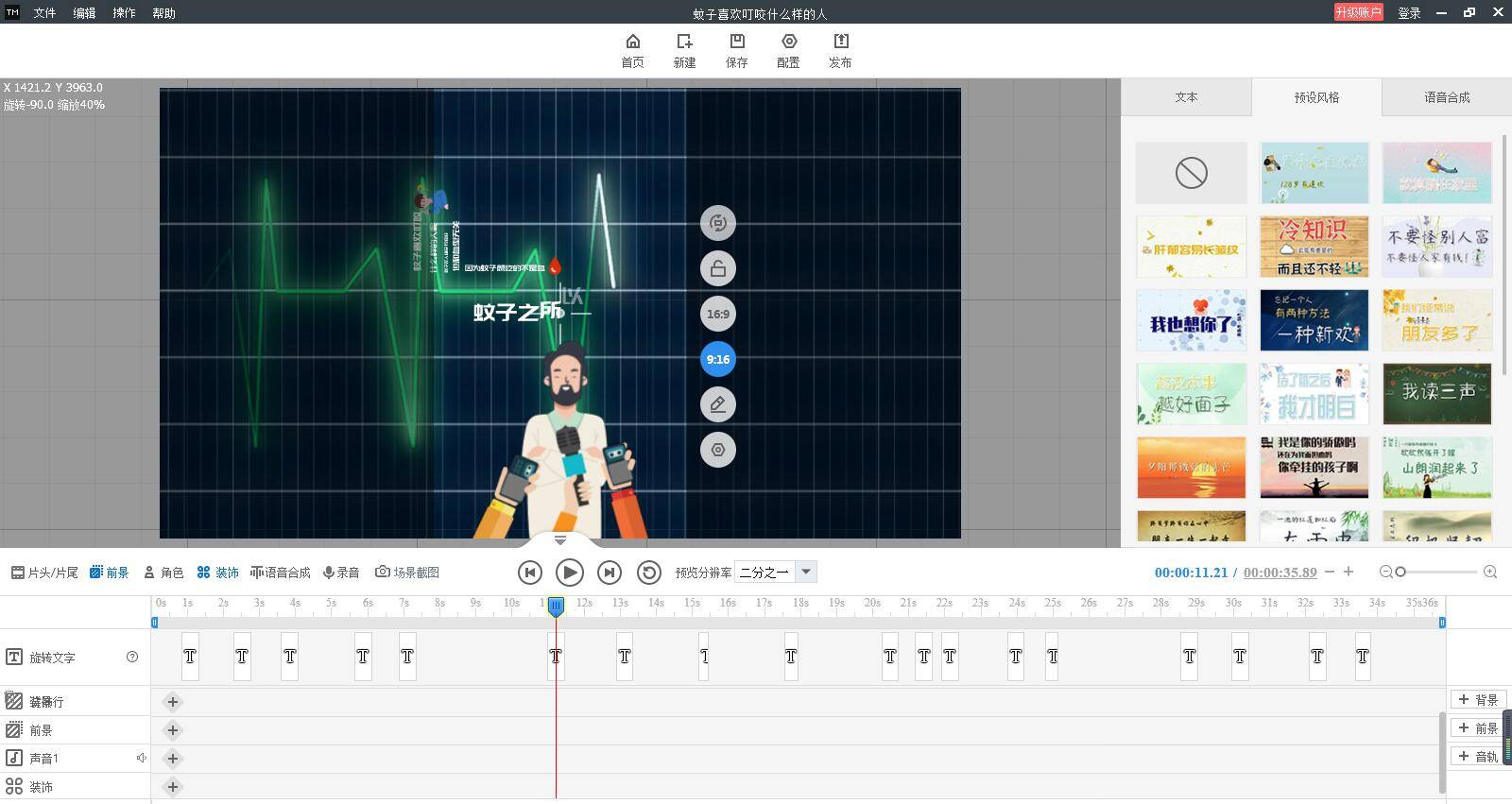Viewport: 1512px width, 804px height.
Task: Add a 背景 track button
Action: [1478, 699]
